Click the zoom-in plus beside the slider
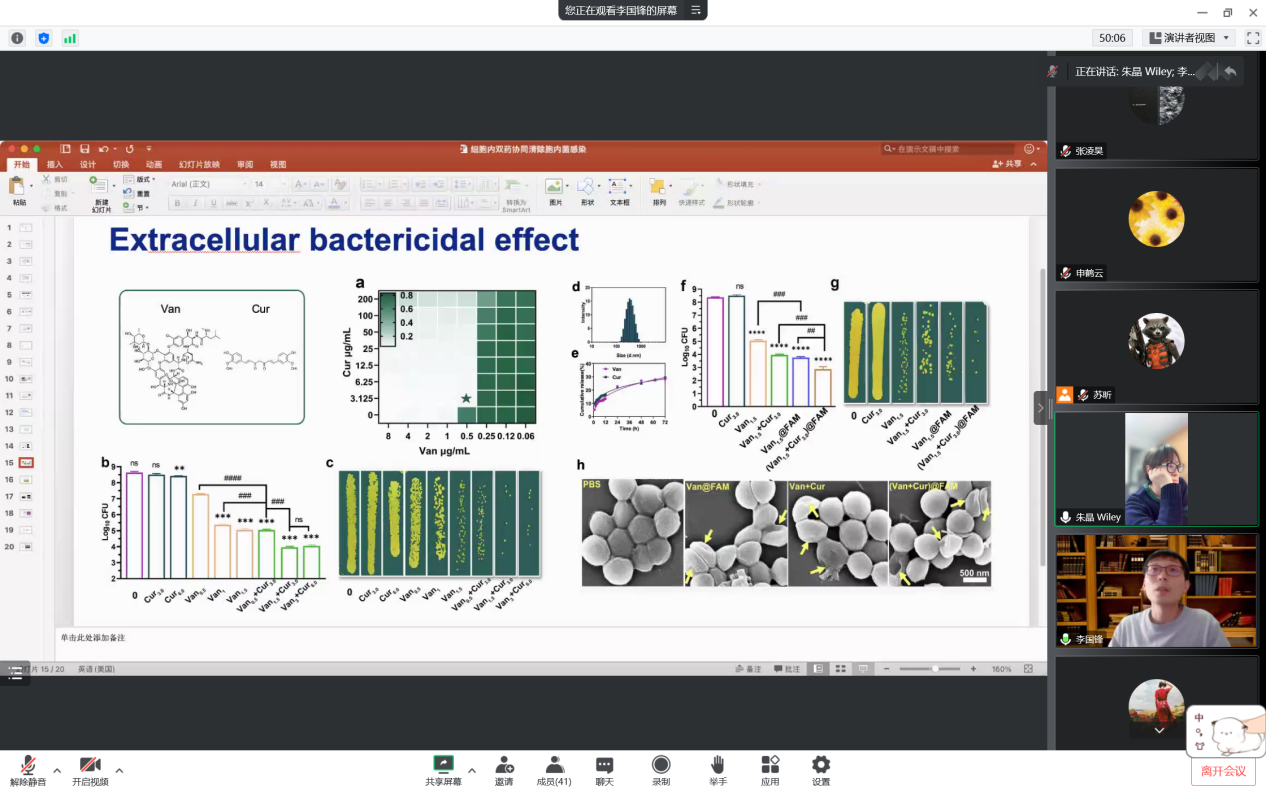Viewport: 1266px width, 791px height. 973,668
